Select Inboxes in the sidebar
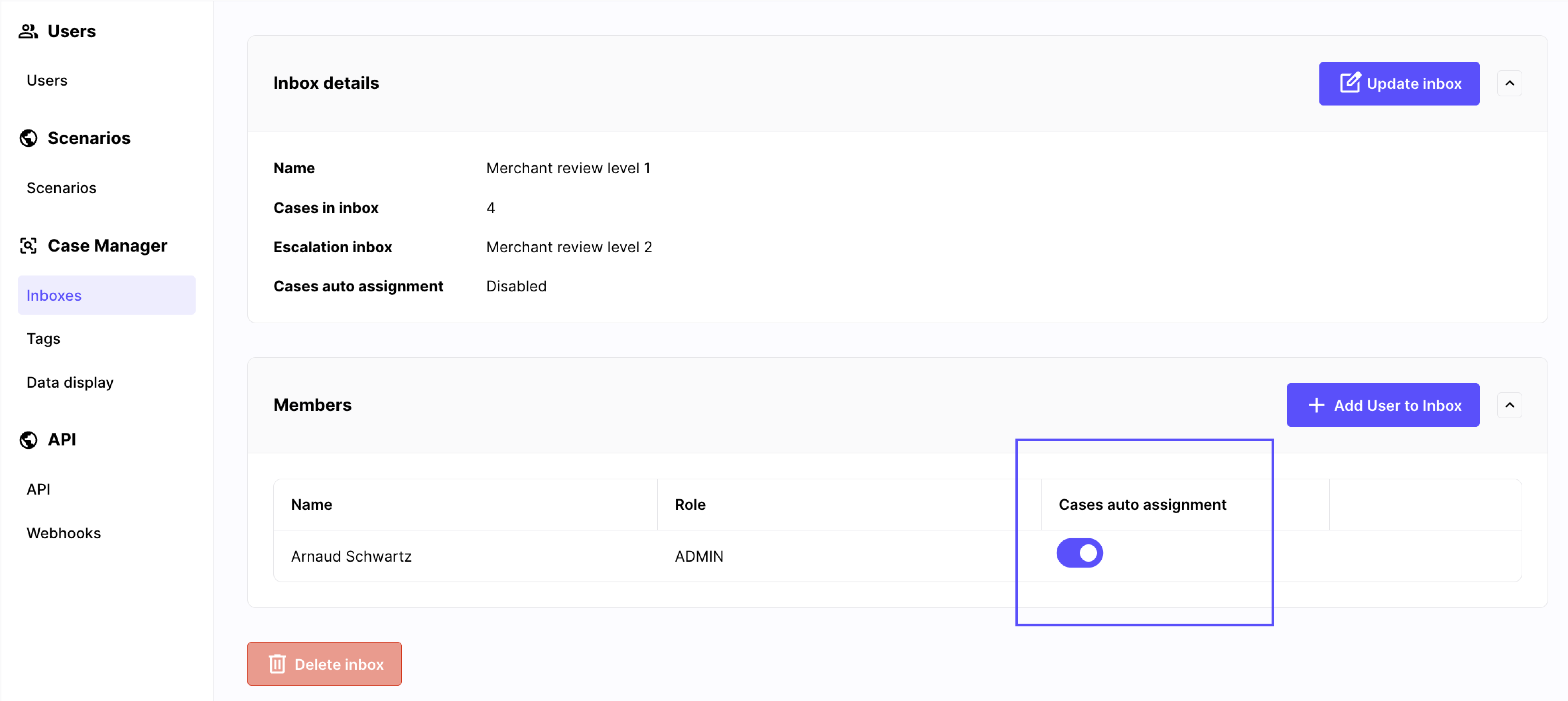1568x701 pixels. coord(106,295)
